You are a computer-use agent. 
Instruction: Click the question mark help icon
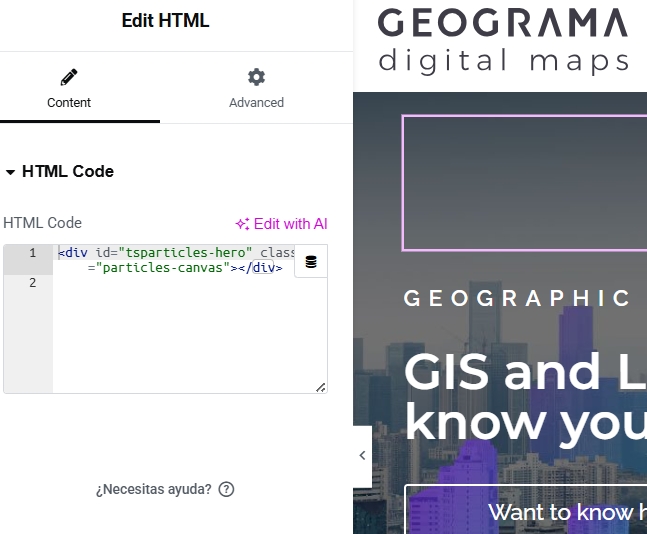click(x=226, y=489)
